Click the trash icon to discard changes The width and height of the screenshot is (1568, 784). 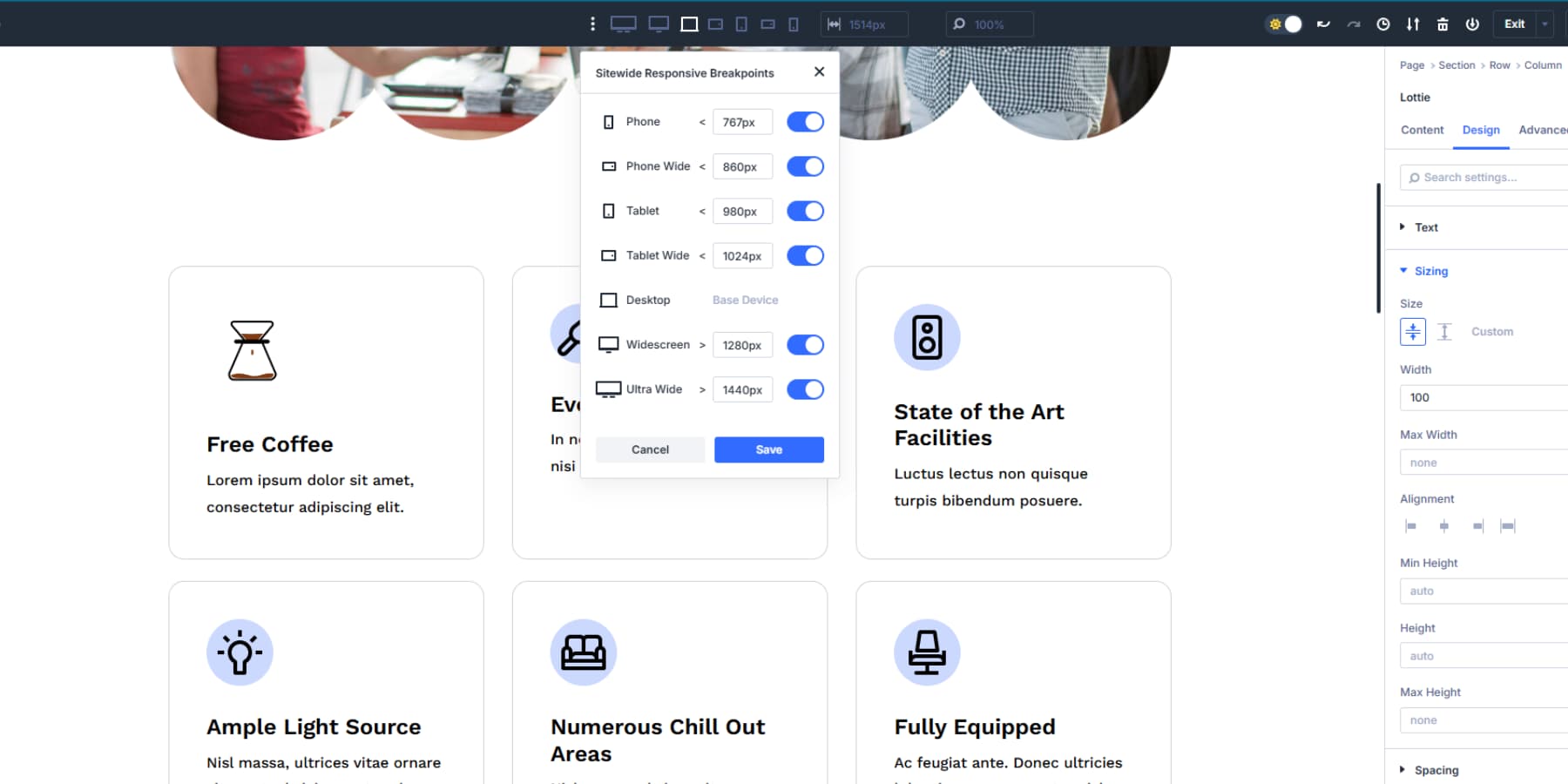pos(1443,24)
